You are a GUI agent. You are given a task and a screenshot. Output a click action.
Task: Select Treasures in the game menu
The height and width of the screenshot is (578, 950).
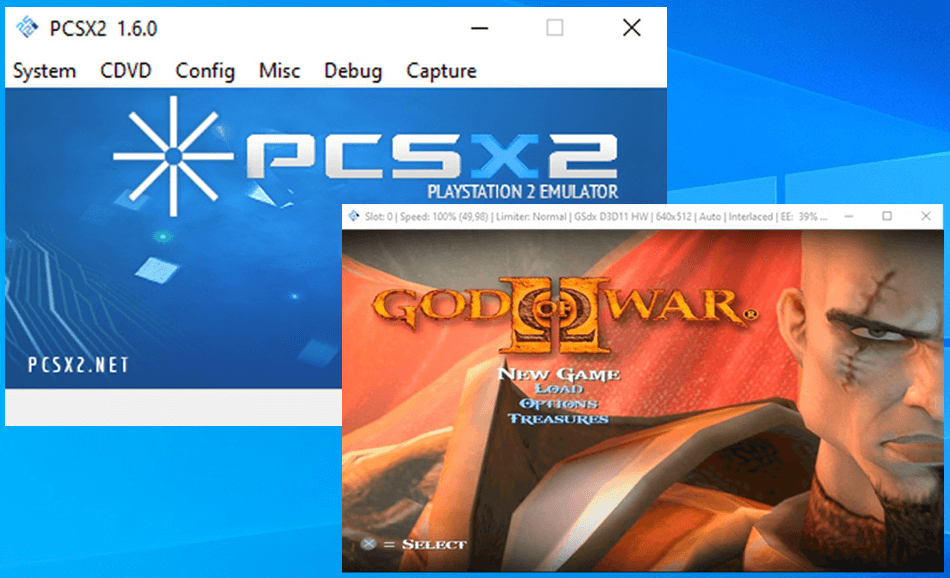point(559,419)
